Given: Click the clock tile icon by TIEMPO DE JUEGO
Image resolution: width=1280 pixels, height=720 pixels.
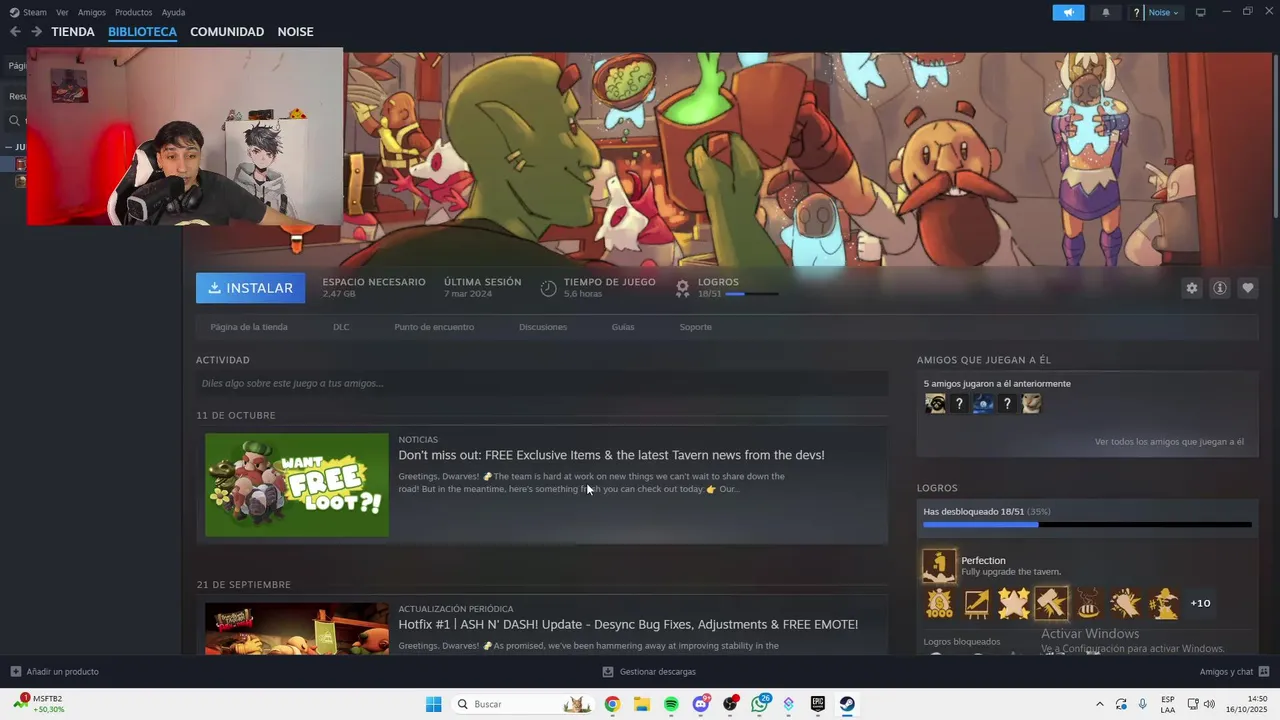Looking at the screenshot, I should click(548, 288).
